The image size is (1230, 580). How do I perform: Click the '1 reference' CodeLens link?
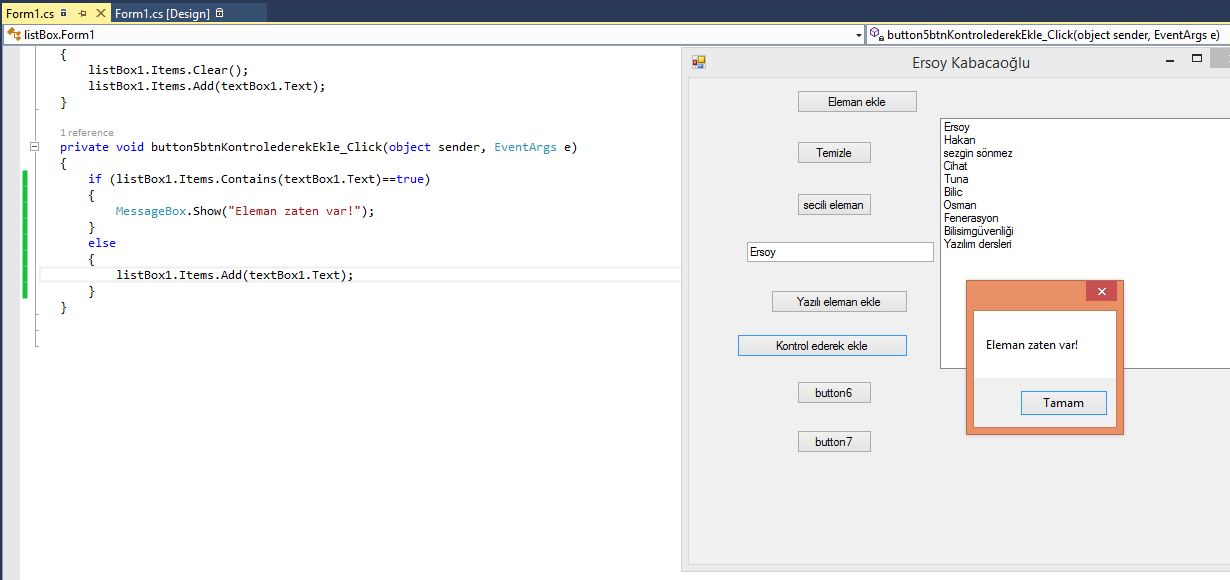(x=87, y=132)
